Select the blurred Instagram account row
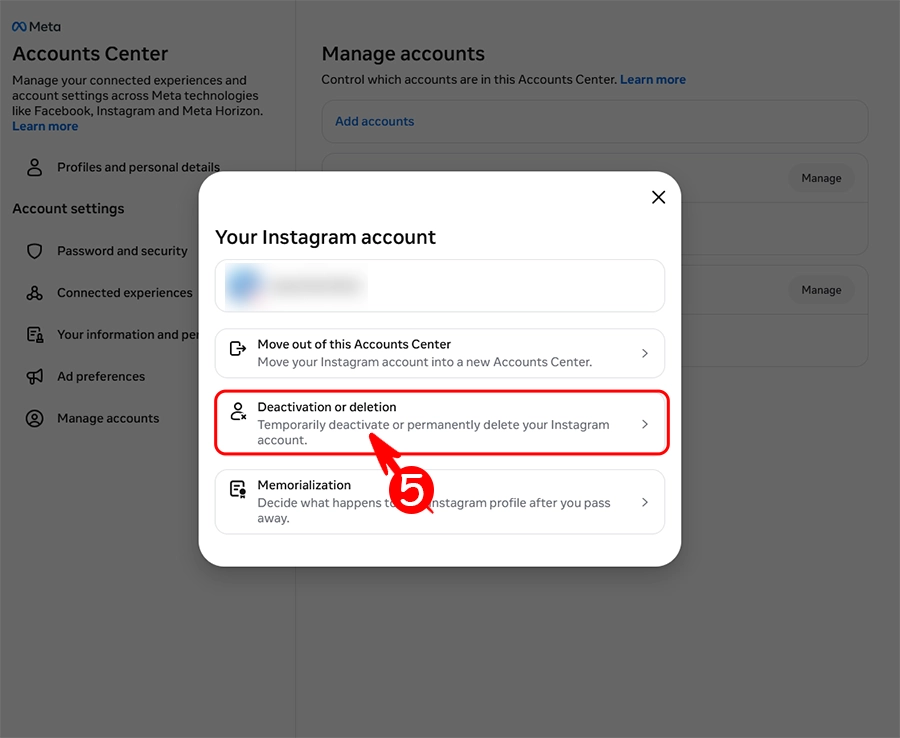The width and height of the screenshot is (900, 738). [440, 286]
